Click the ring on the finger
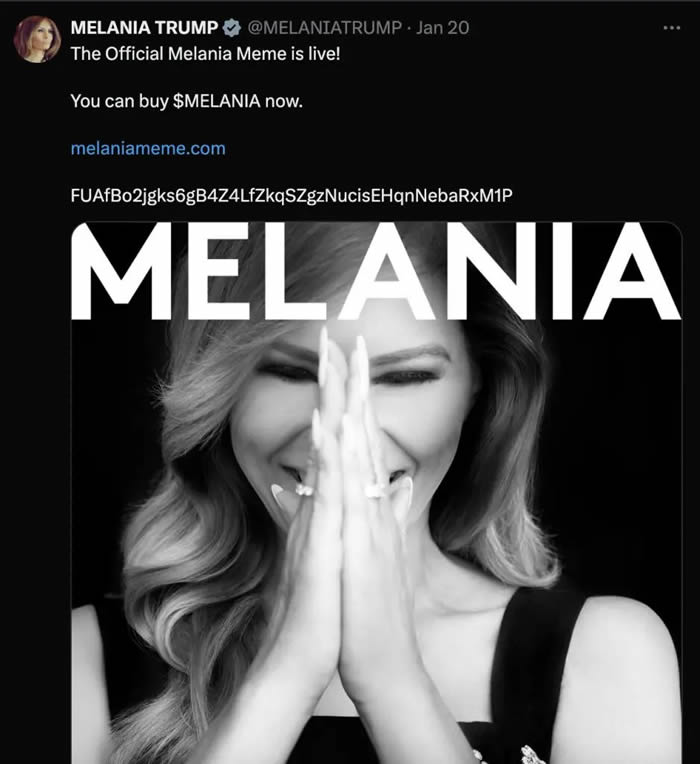This screenshot has width=700, height=764. (x=376, y=490)
